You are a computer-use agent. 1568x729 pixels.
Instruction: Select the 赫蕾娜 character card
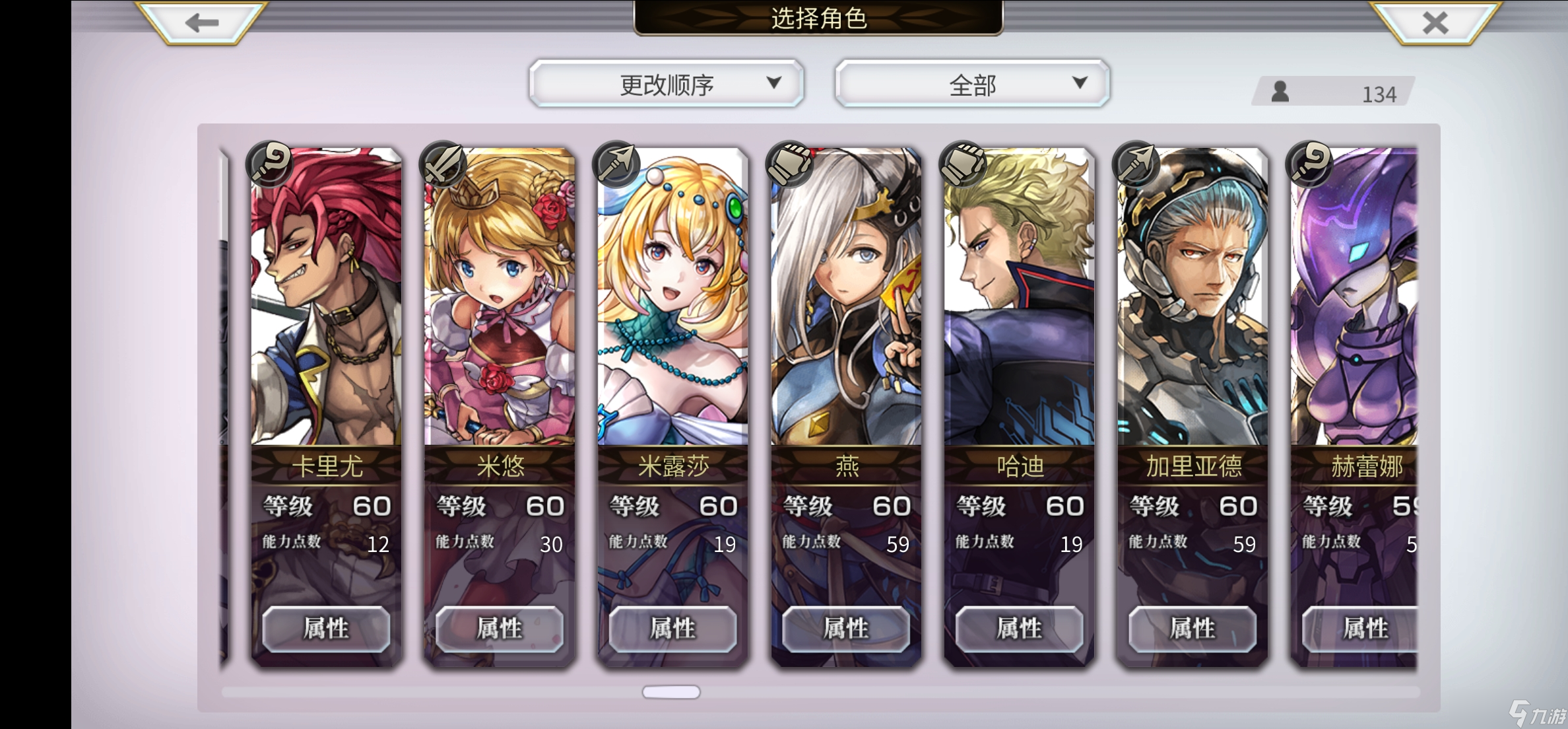pyautogui.click(x=1354, y=407)
